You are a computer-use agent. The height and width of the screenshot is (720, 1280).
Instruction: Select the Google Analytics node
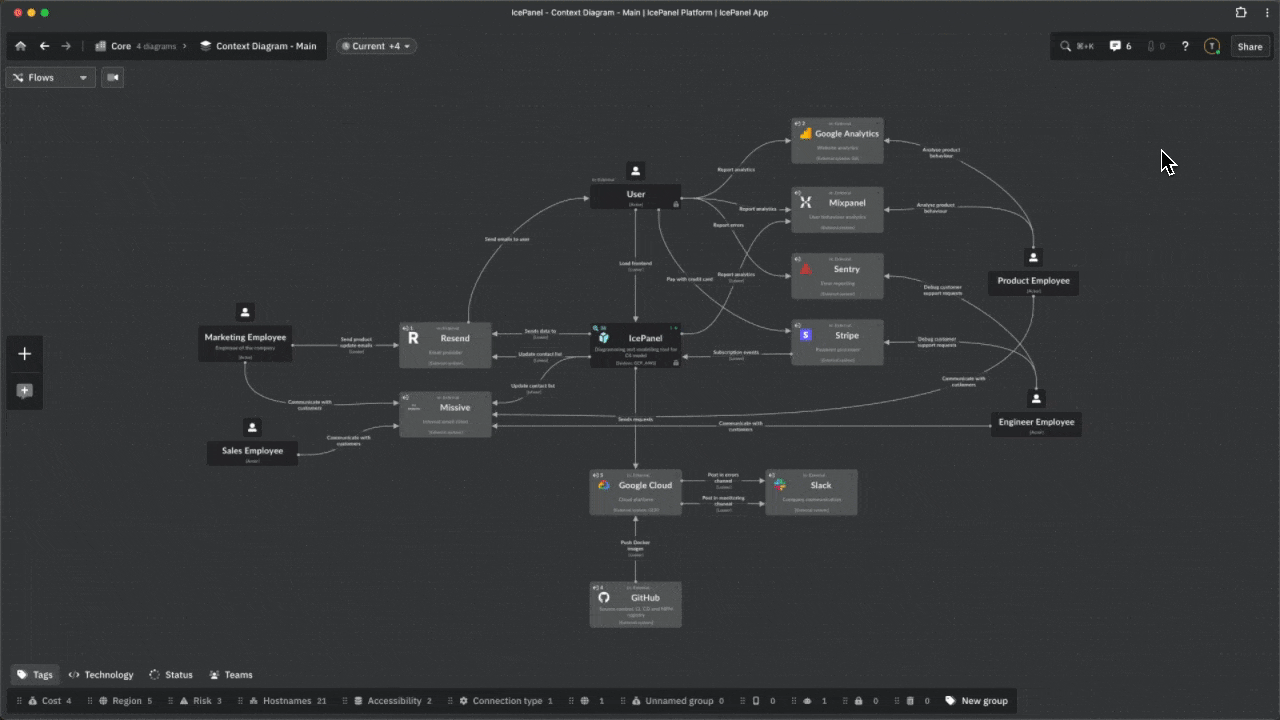[x=837, y=141]
